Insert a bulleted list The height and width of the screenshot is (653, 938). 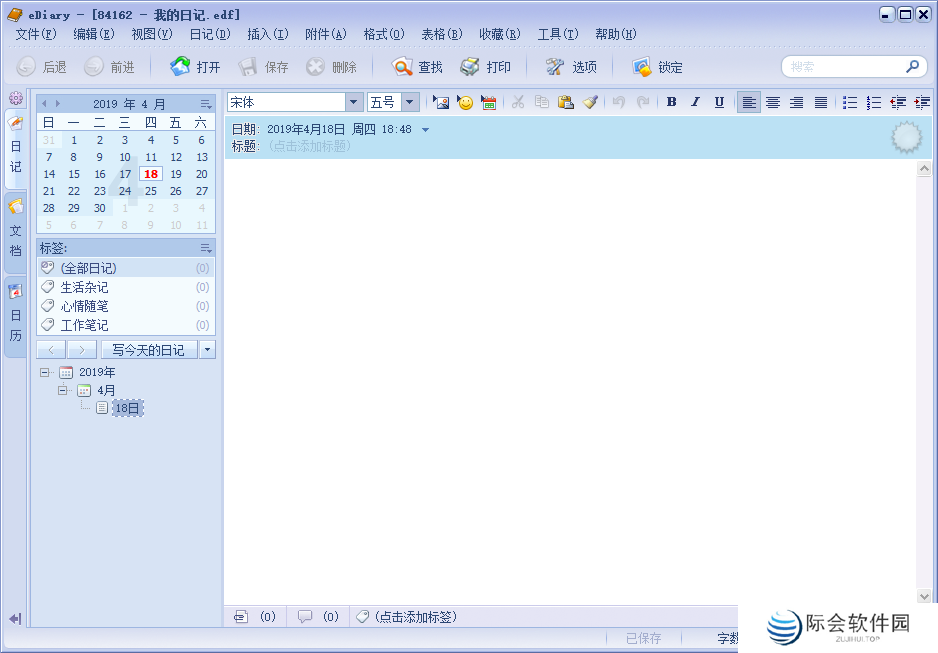850,102
